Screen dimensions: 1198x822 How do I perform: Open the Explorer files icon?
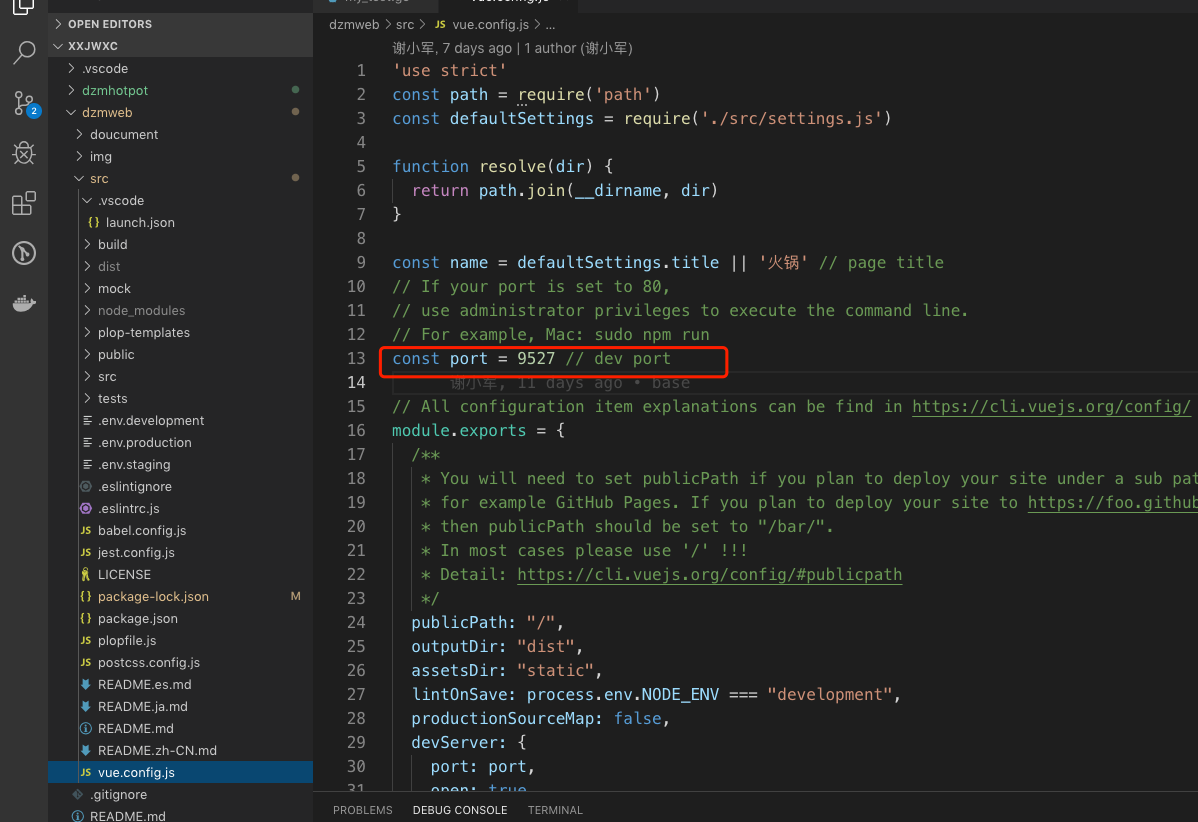tap(24, 6)
